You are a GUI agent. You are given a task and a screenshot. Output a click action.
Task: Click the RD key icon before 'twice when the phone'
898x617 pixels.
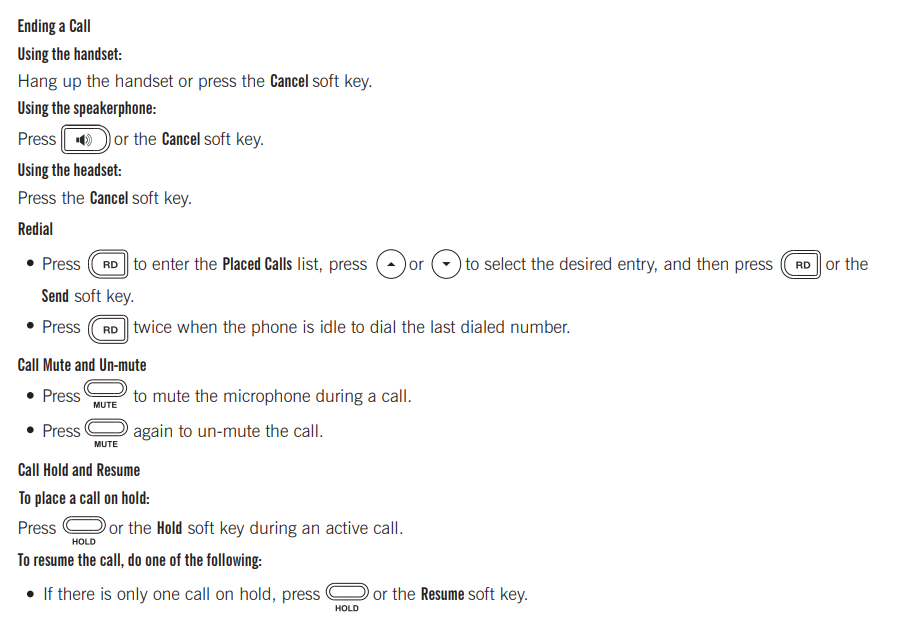pyautogui.click(x=108, y=329)
